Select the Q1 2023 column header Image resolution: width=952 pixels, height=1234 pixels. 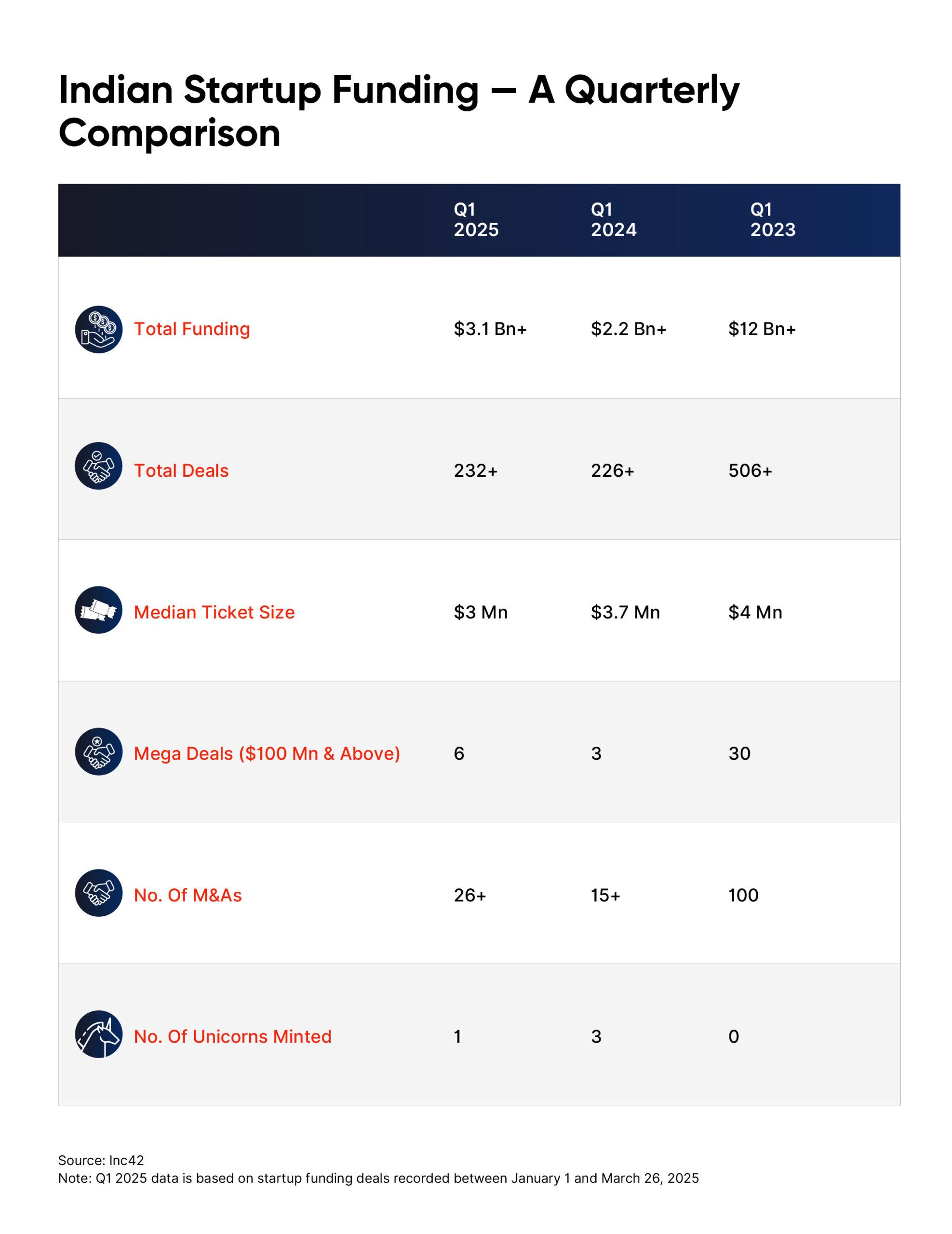772,219
